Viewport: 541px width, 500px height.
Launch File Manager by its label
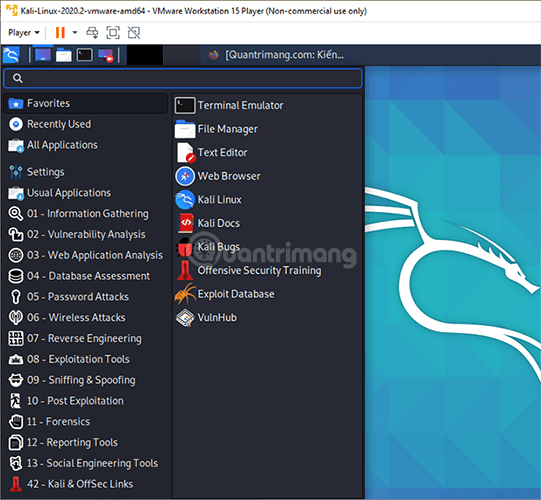(x=228, y=129)
